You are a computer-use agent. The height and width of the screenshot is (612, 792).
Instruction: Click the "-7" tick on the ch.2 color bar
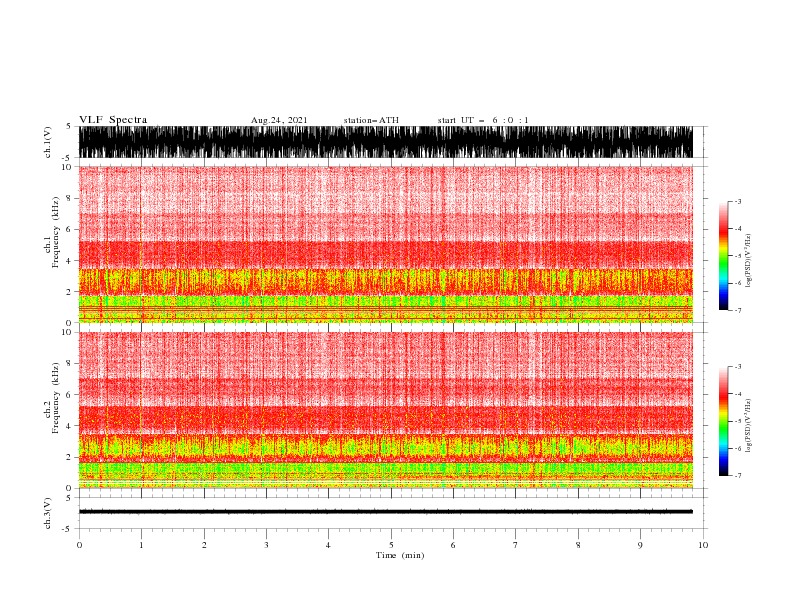click(x=738, y=476)
